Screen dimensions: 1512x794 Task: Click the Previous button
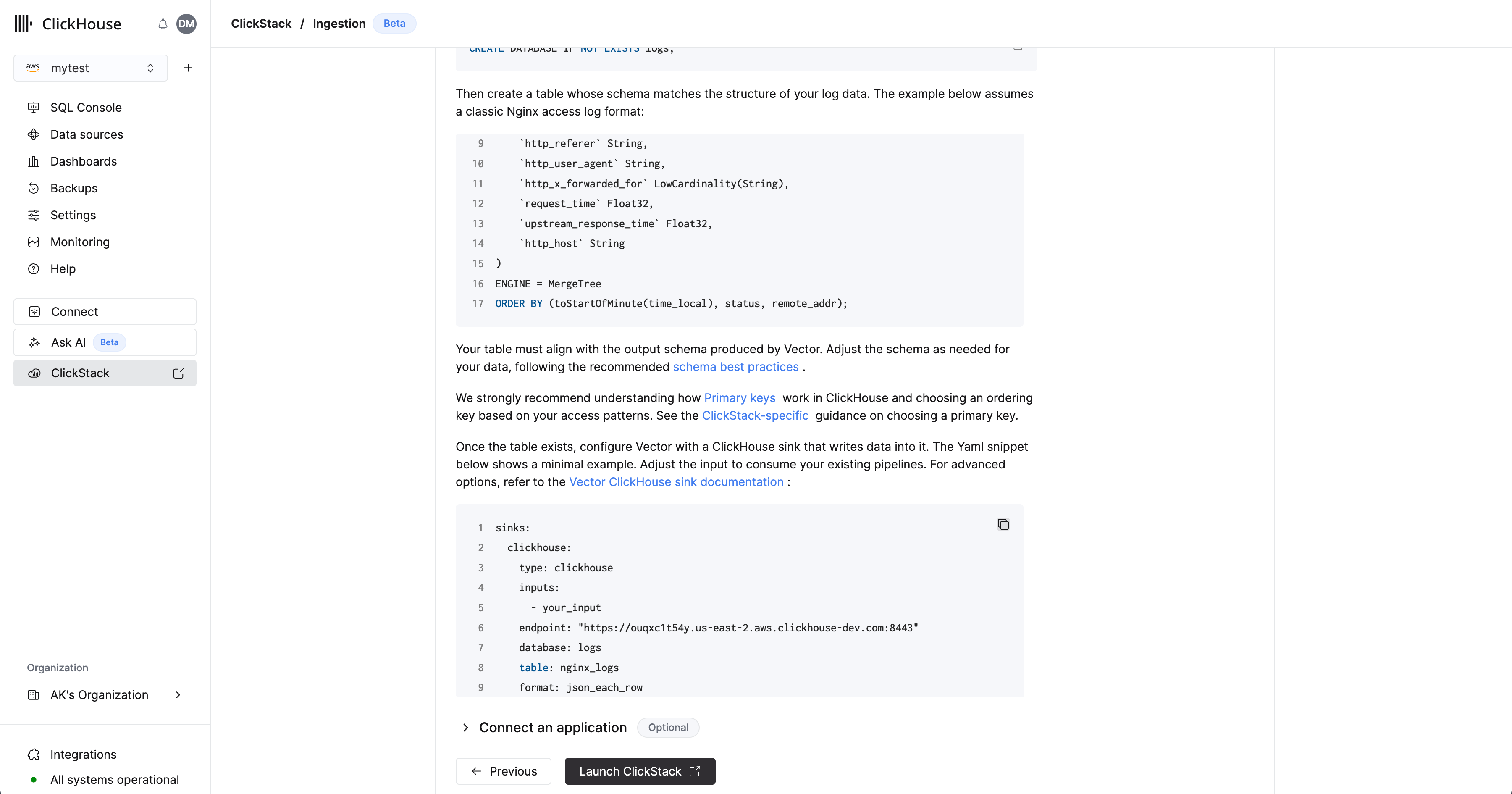pos(503,771)
